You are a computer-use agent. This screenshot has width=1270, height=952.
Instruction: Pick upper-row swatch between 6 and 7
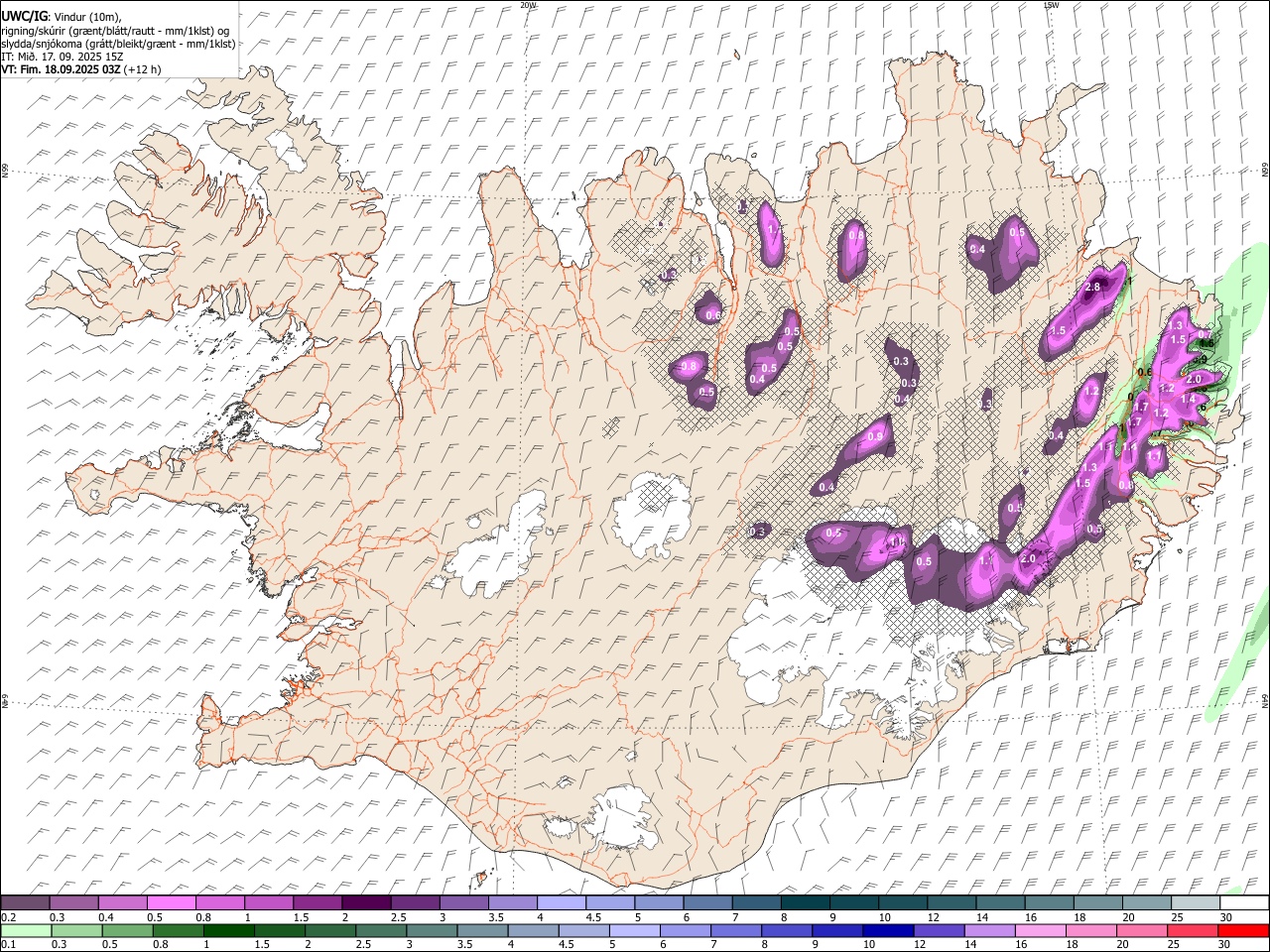point(708,903)
